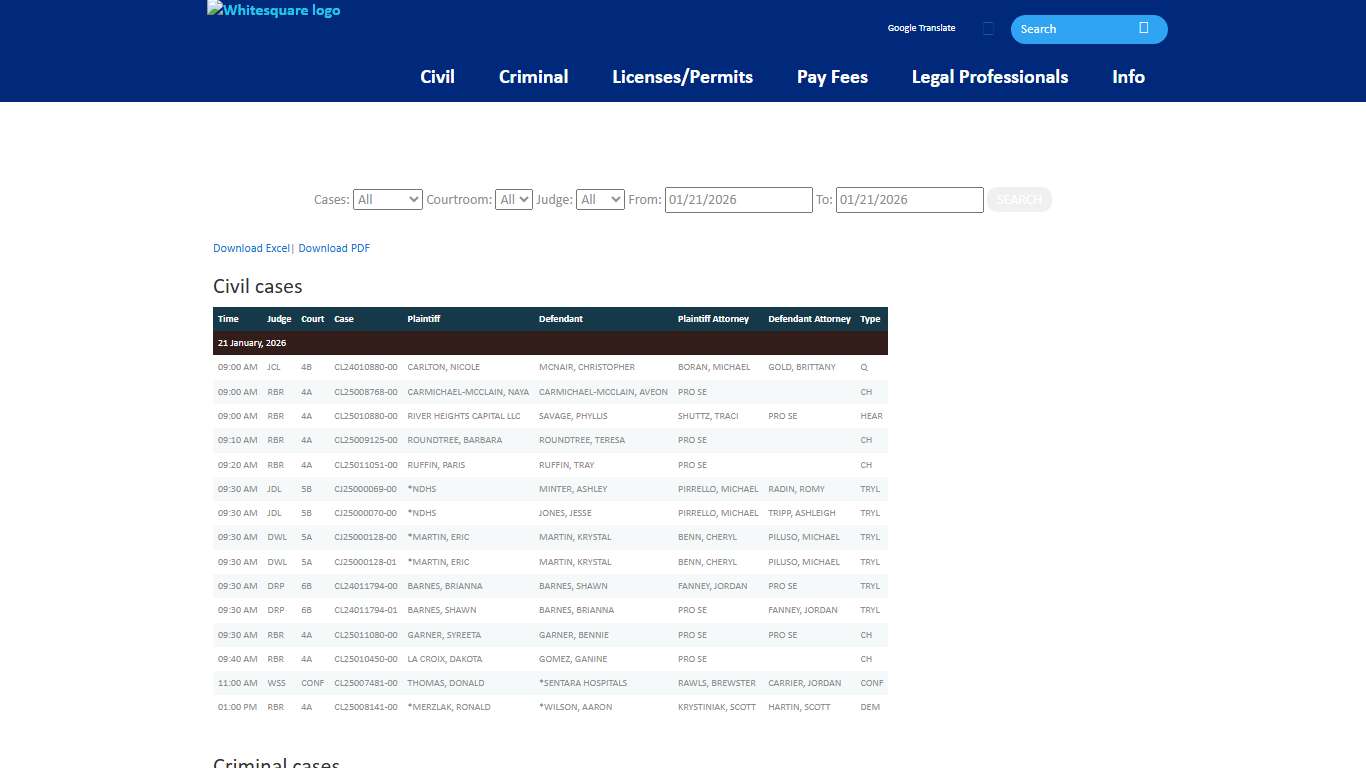Click inside the header Search box
Viewport: 1366px width, 768px height.
[1070, 29]
